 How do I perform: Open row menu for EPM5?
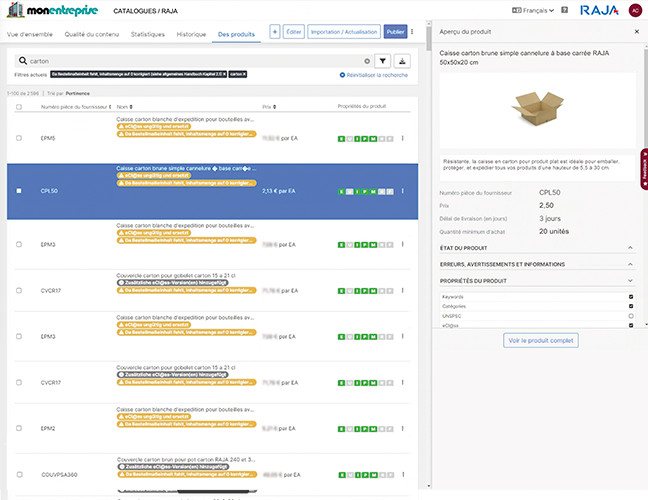point(403,138)
